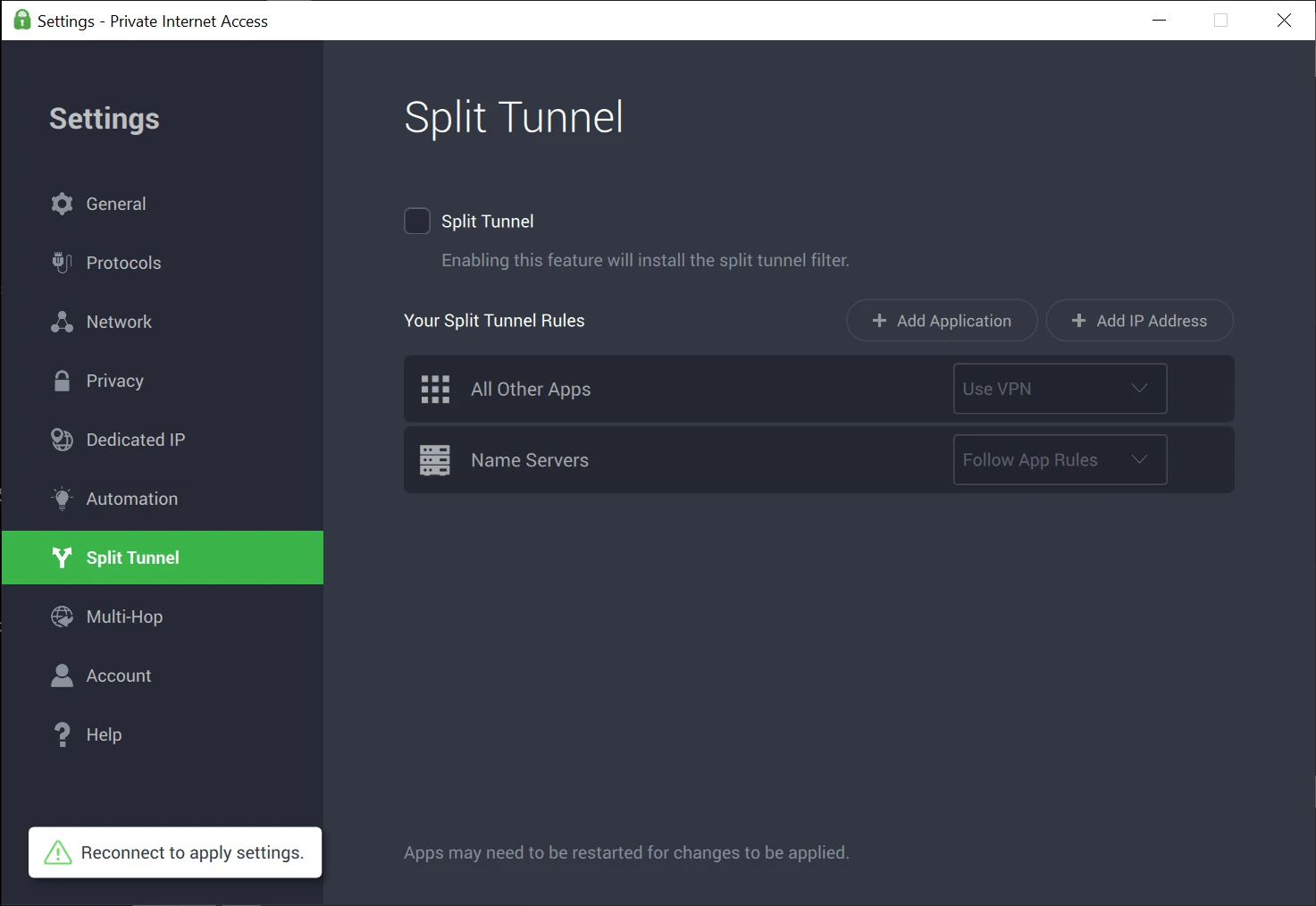Select the Name Servers rack icon
This screenshot has height=906, width=1316.
[435, 460]
